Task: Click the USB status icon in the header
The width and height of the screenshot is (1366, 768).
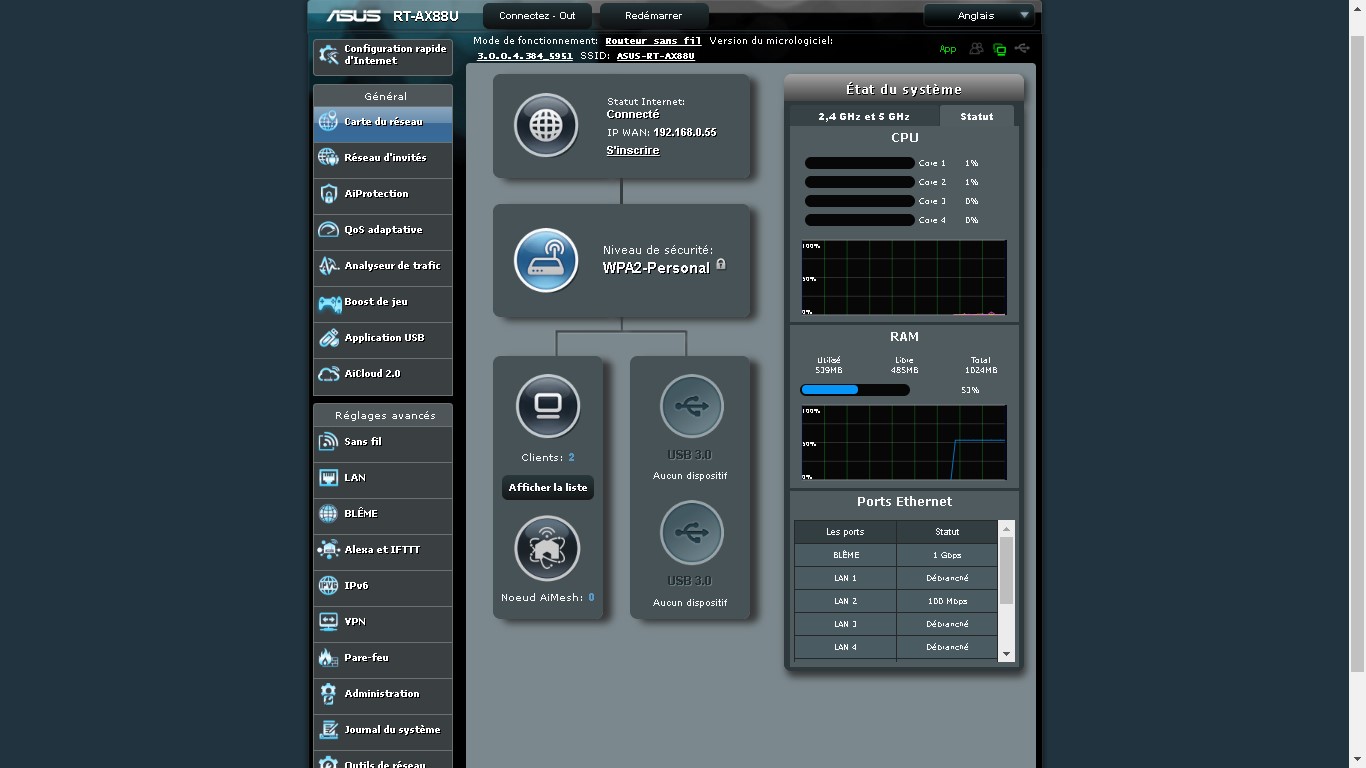Action: [1021, 48]
